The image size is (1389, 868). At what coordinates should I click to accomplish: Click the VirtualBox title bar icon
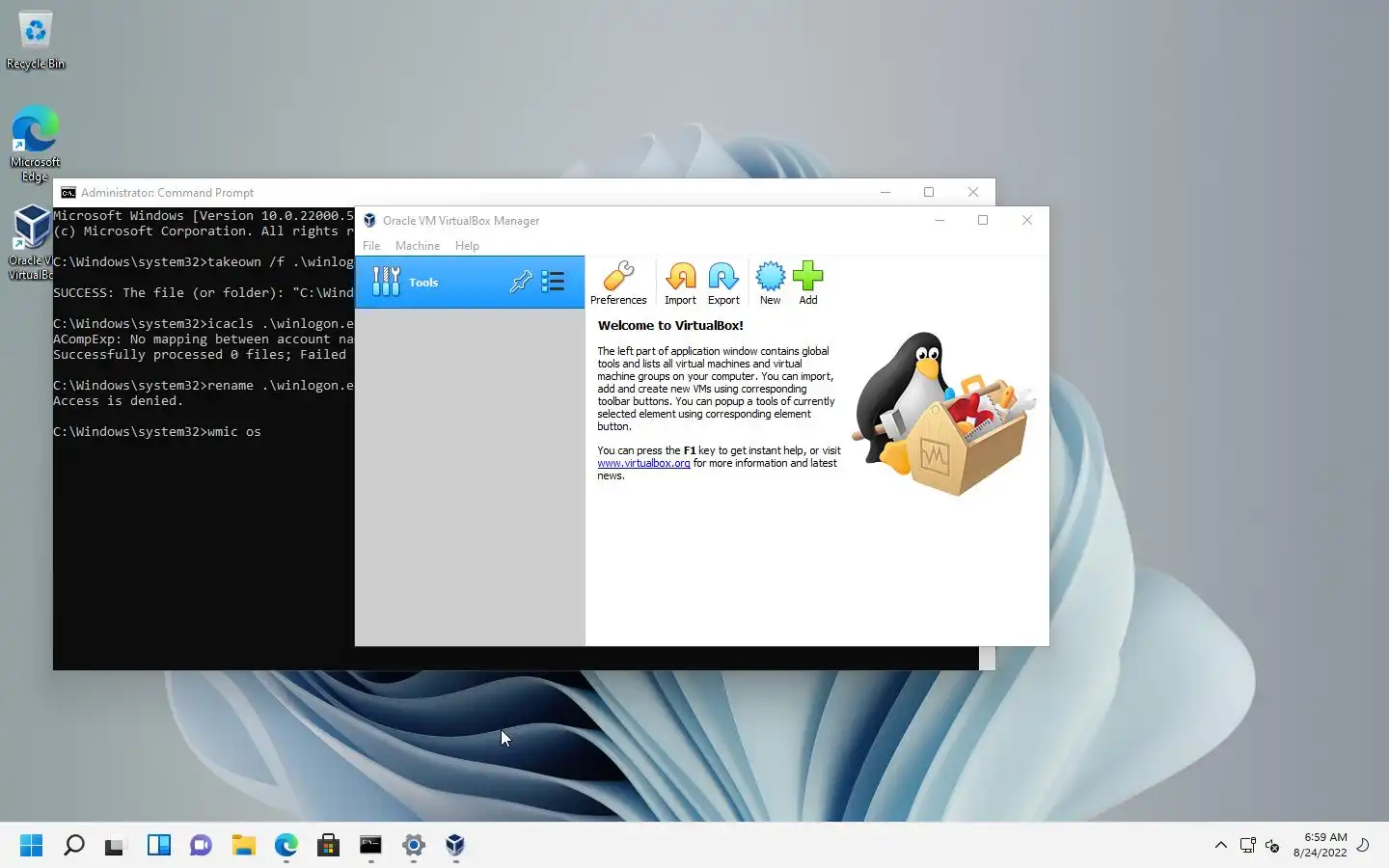[369, 221]
